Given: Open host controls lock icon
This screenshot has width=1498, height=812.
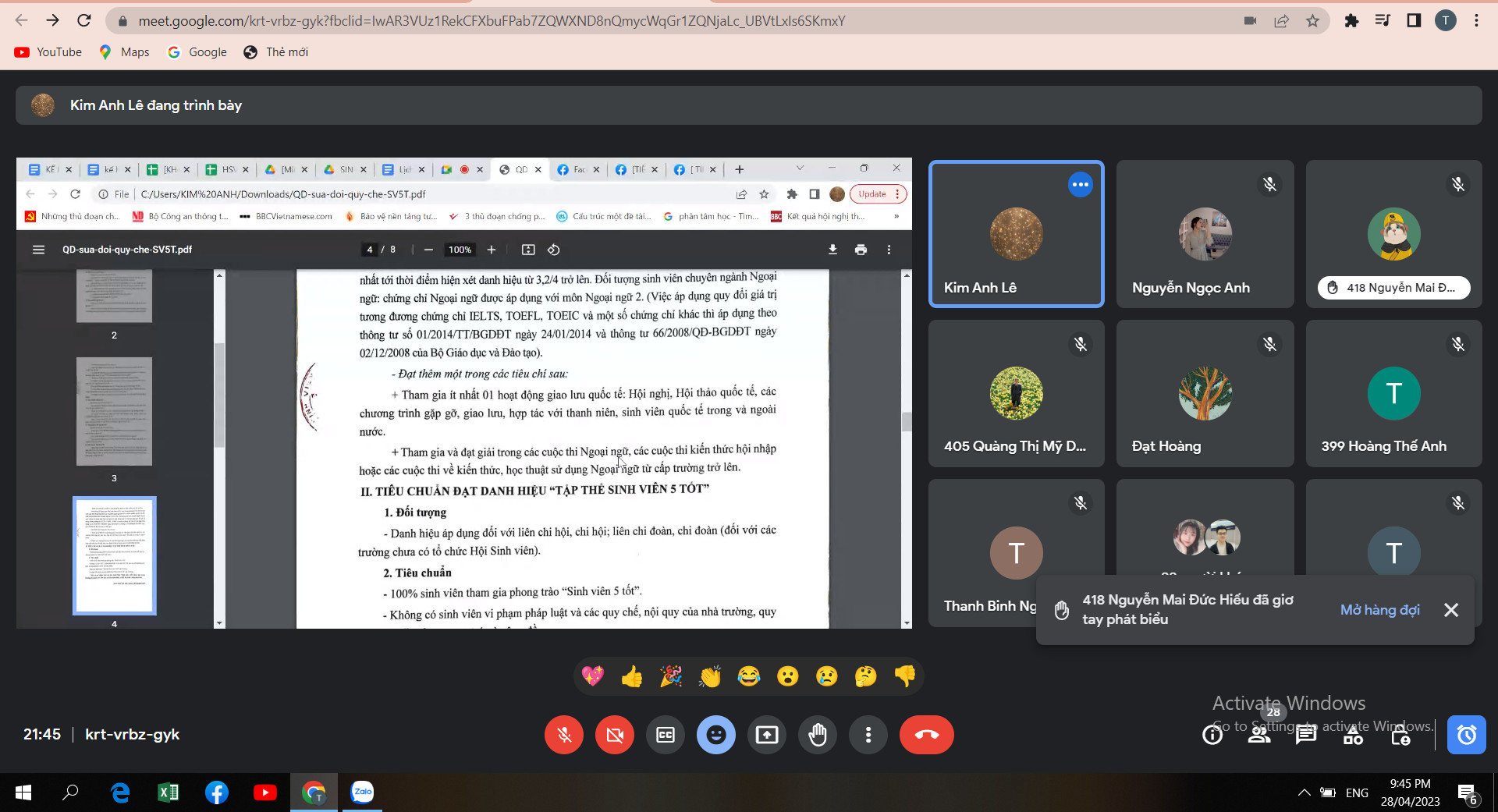Looking at the screenshot, I should (x=1400, y=735).
